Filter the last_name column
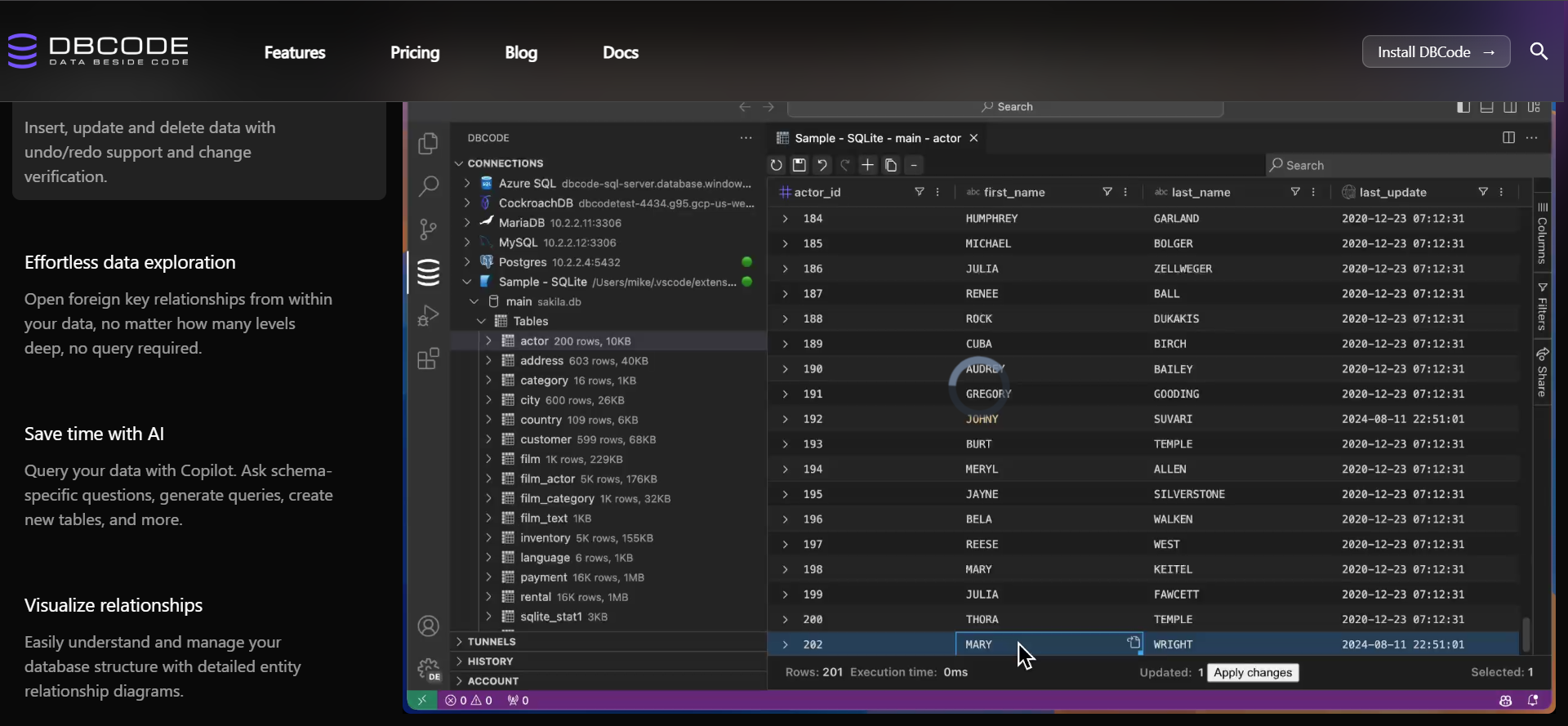The image size is (1568, 726). [1295, 192]
